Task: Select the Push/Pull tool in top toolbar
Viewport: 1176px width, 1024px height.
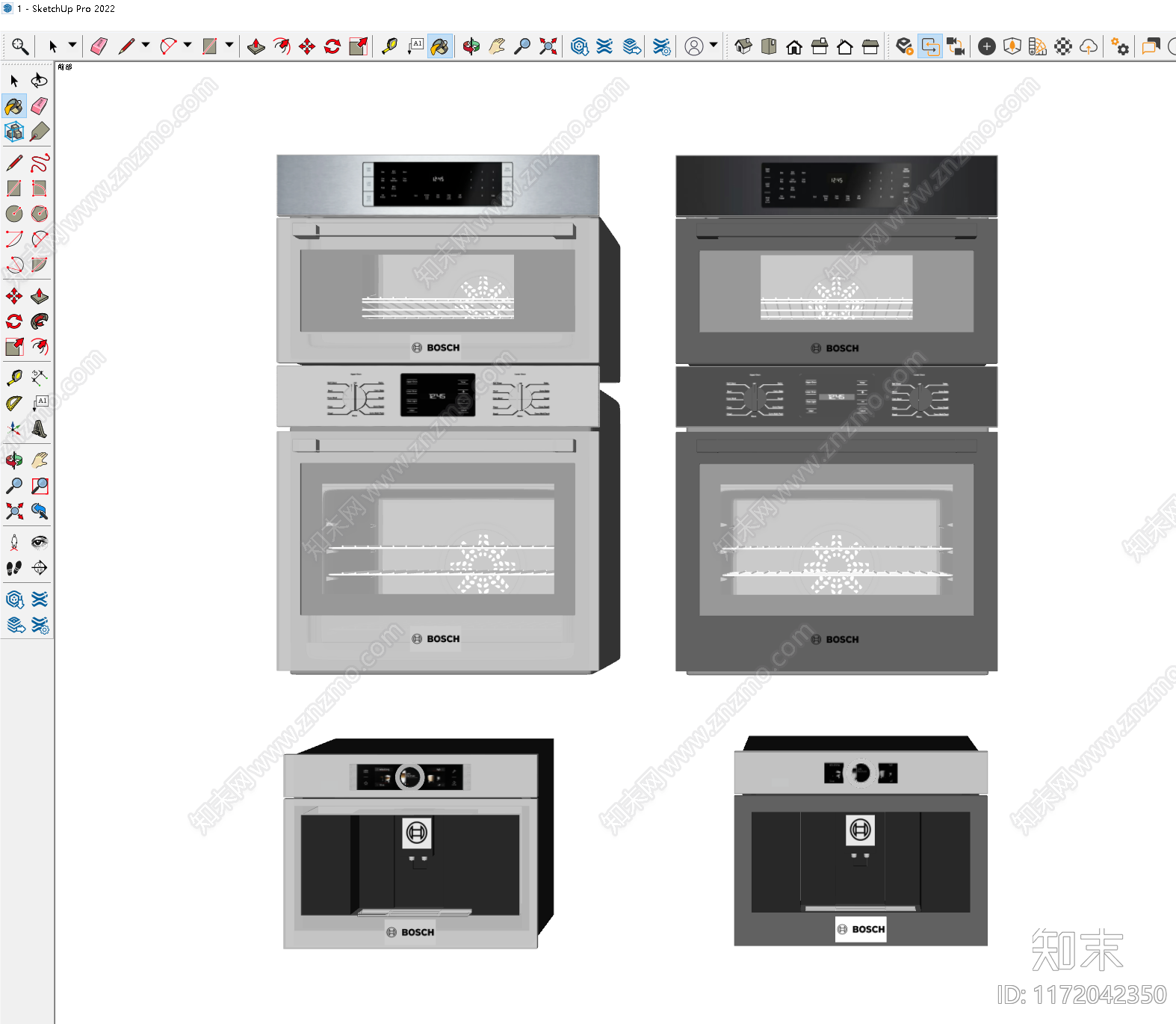Action: point(256,46)
